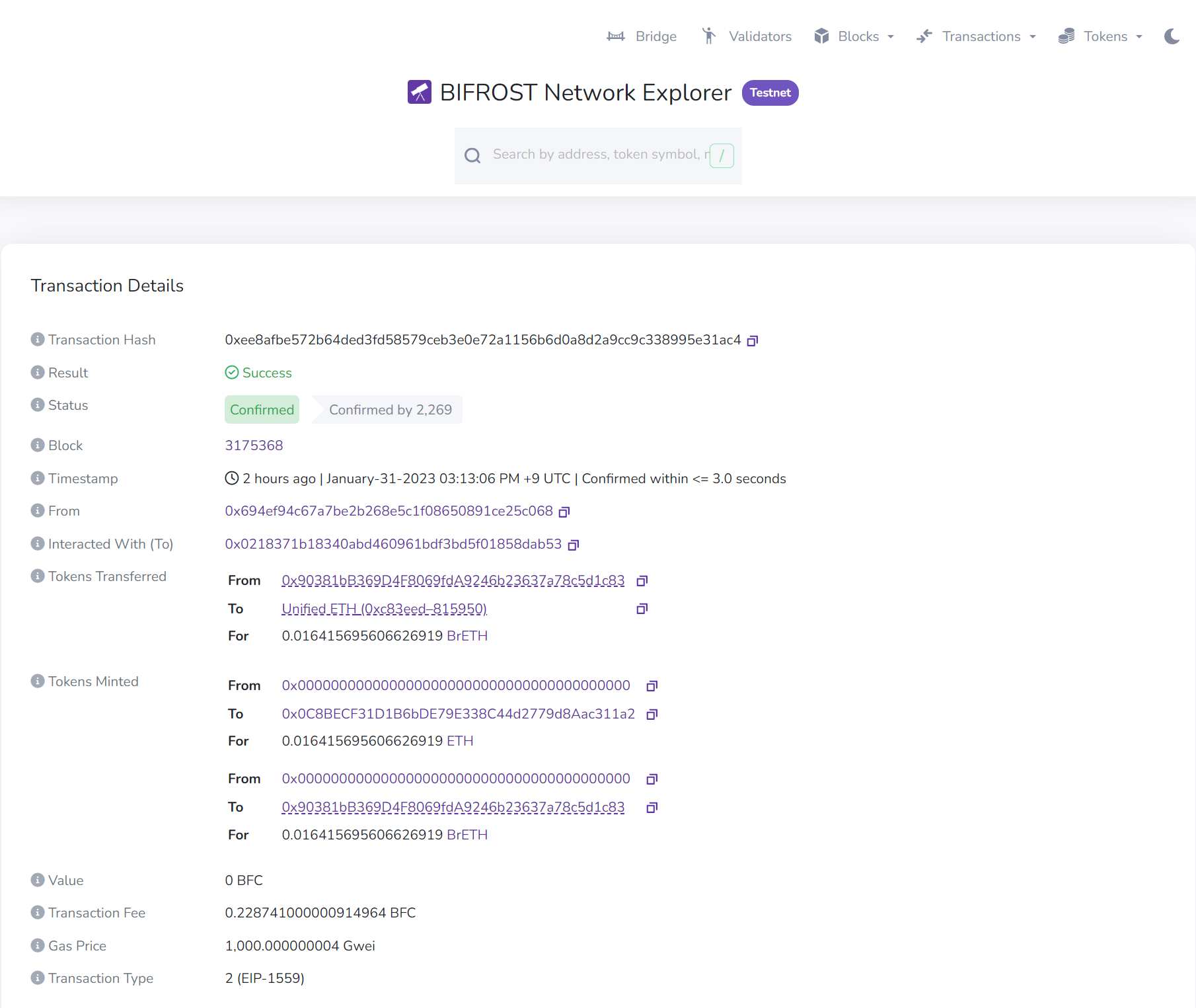The image size is (1196, 1008).
Task: Click info icon beside Status
Action: [x=38, y=405]
